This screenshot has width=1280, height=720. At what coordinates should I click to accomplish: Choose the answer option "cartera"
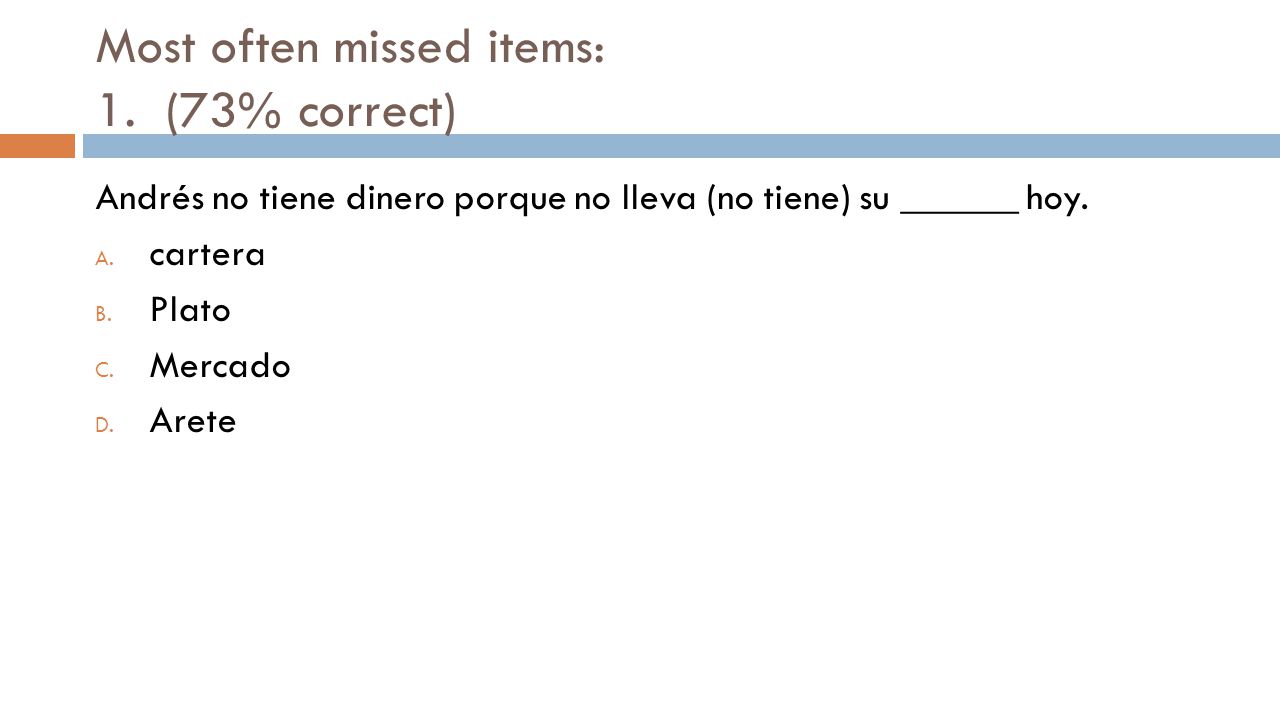(207, 256)
